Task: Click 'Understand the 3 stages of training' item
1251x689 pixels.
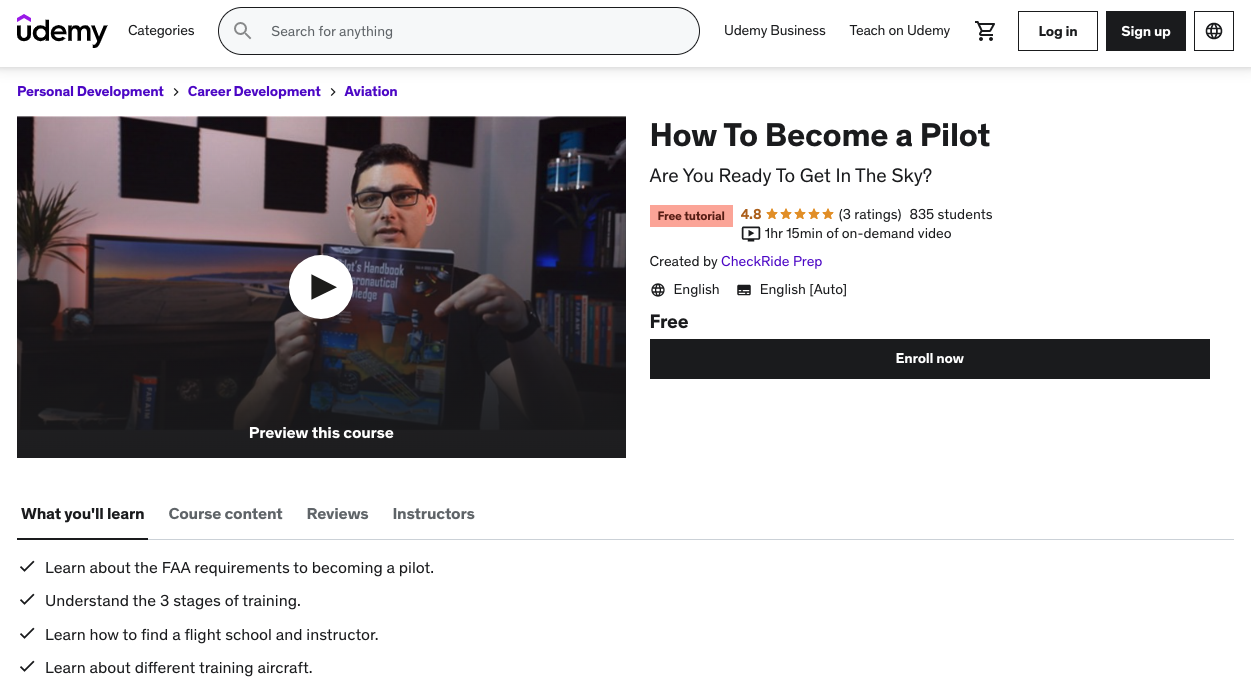Action: point(173,601)
